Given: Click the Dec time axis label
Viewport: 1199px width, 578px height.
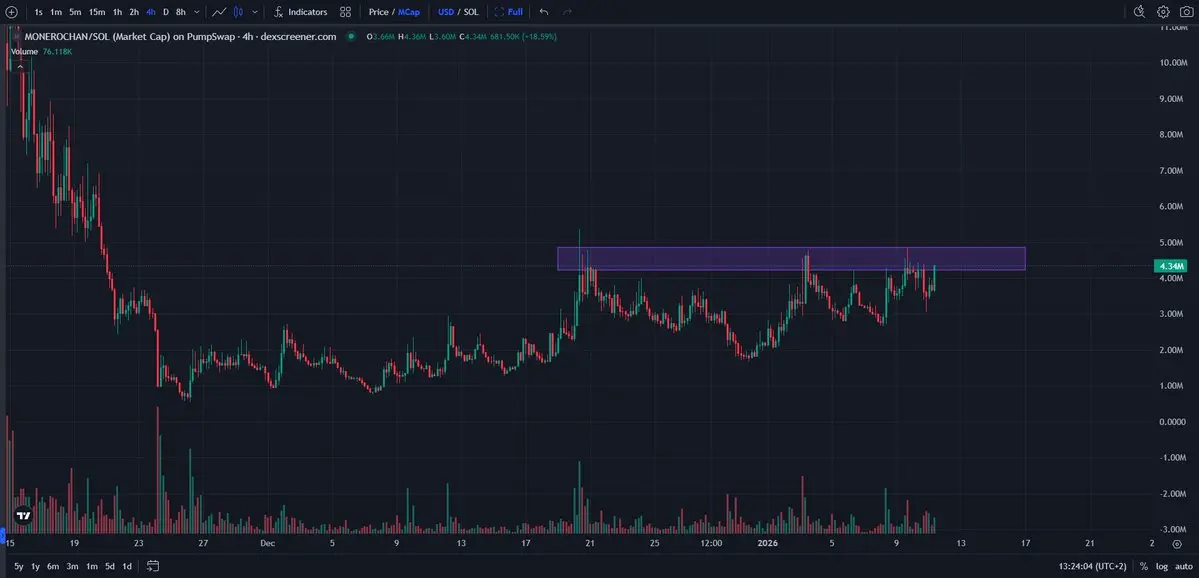Looking at the screenshot, I should click(267, 544).
